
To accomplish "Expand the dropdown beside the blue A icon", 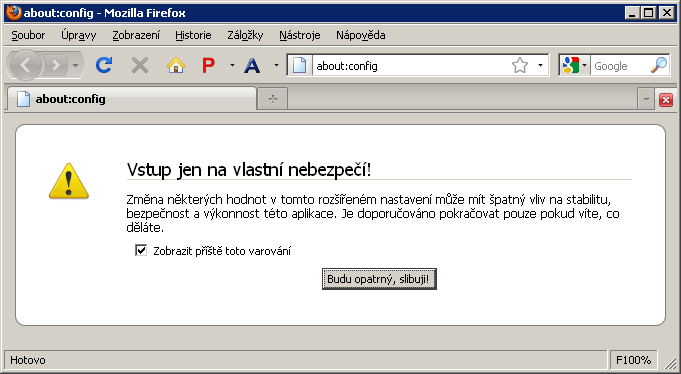I will click(x=276, y=66).
